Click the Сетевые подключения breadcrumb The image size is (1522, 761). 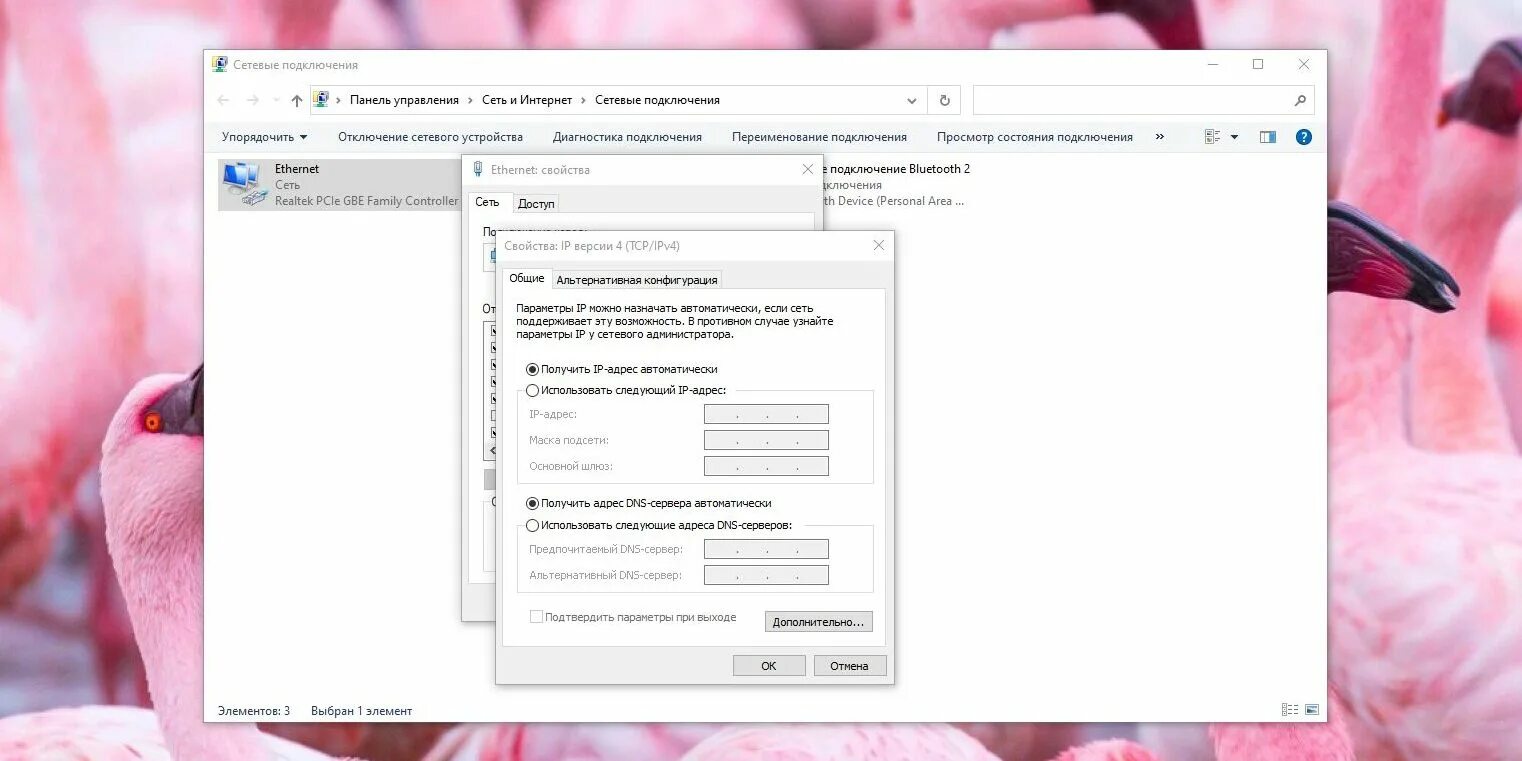pos(657,100)
